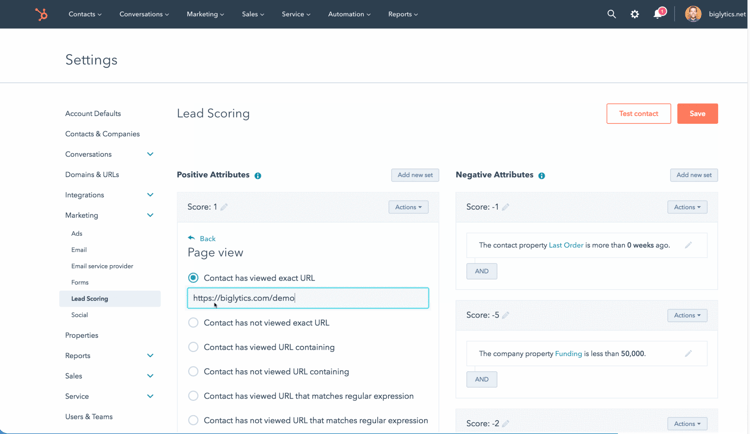Select Contact has not viewed URL containing

coord(193,372)
